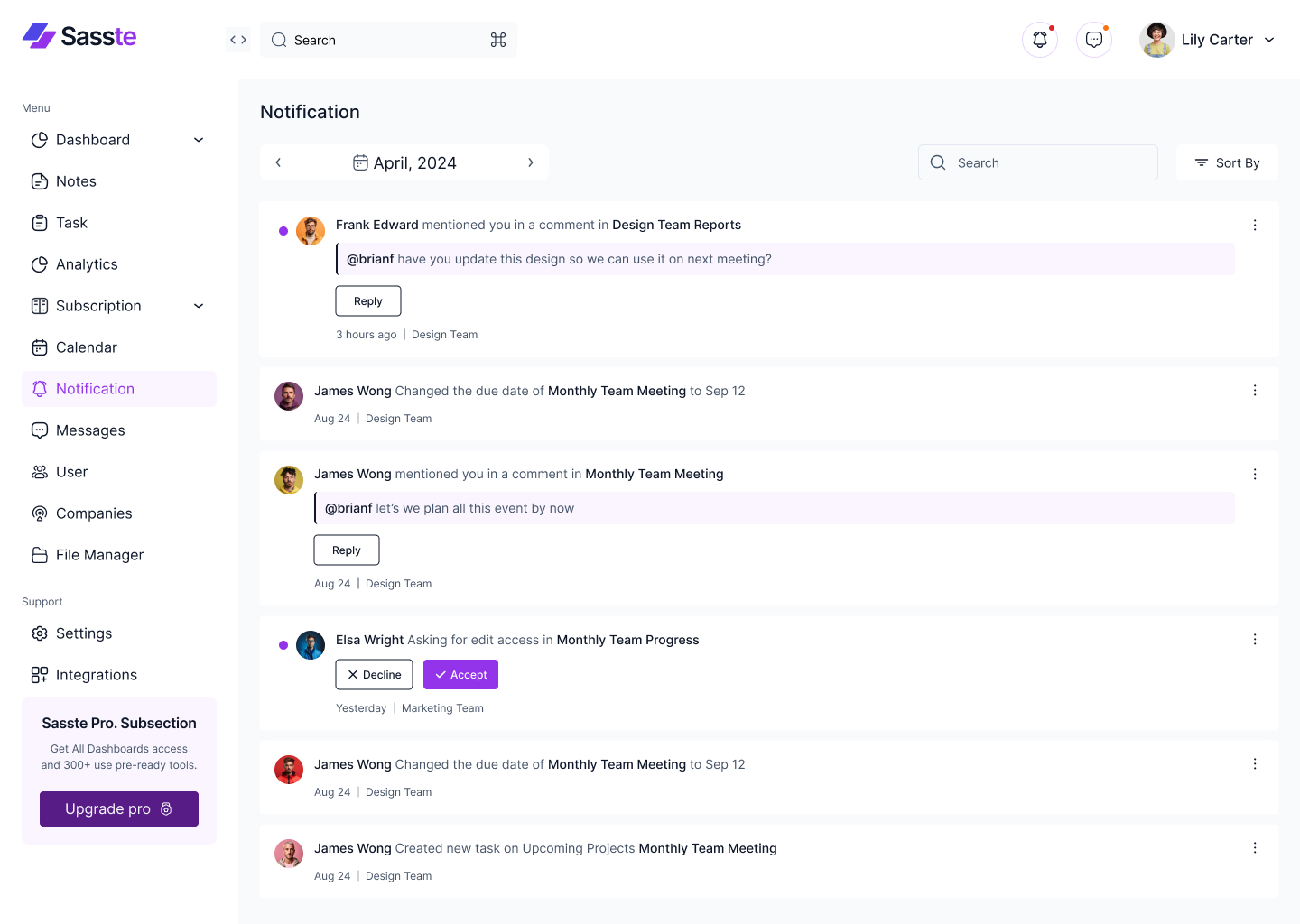Image resolution: width=1300 pixels, height=924 pixels.
Task: Click the sidebar collapse arrows next to search
Action: point(237,39)
